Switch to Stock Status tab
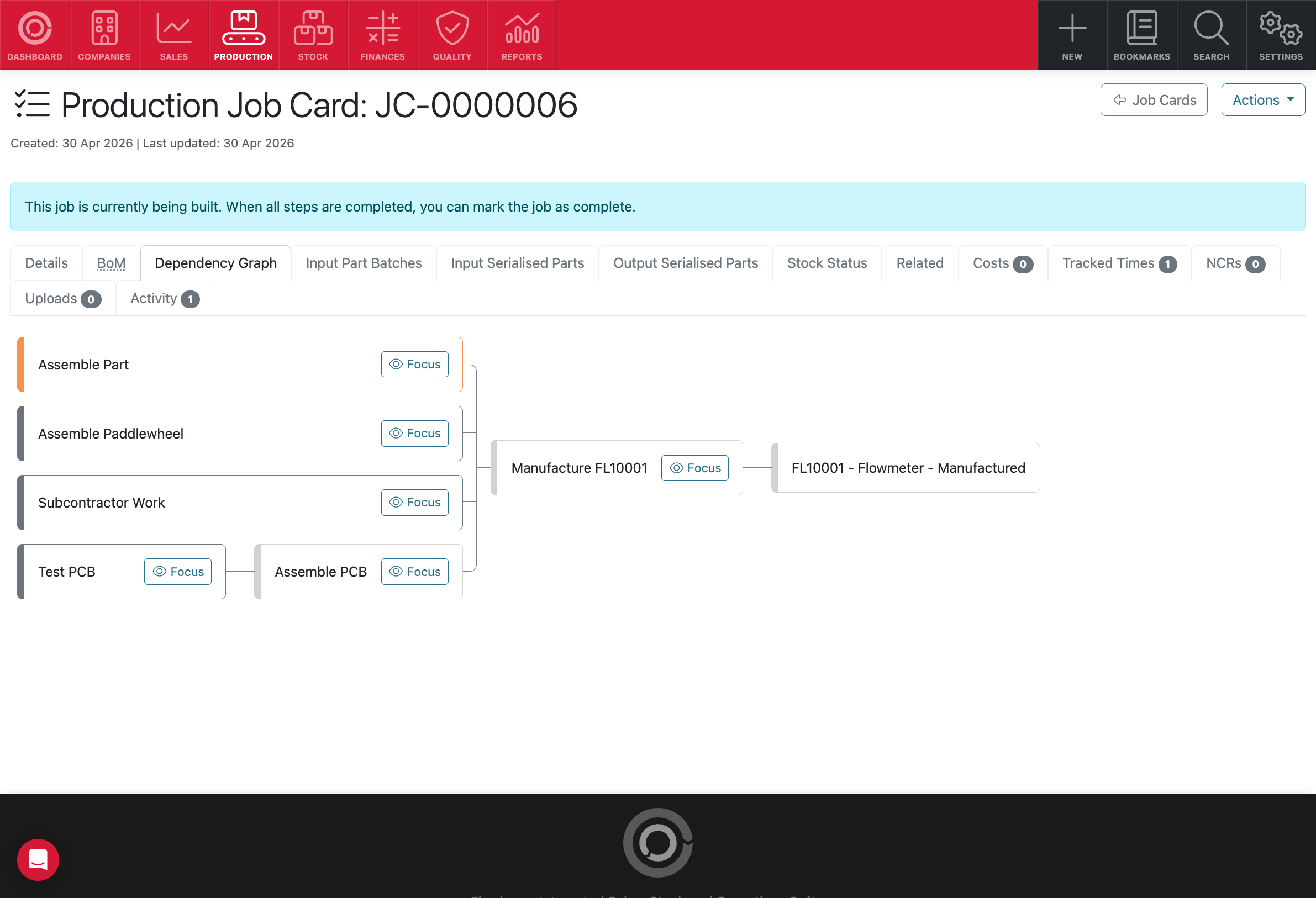Screen dimensions: 1316x898 [827, 263]
